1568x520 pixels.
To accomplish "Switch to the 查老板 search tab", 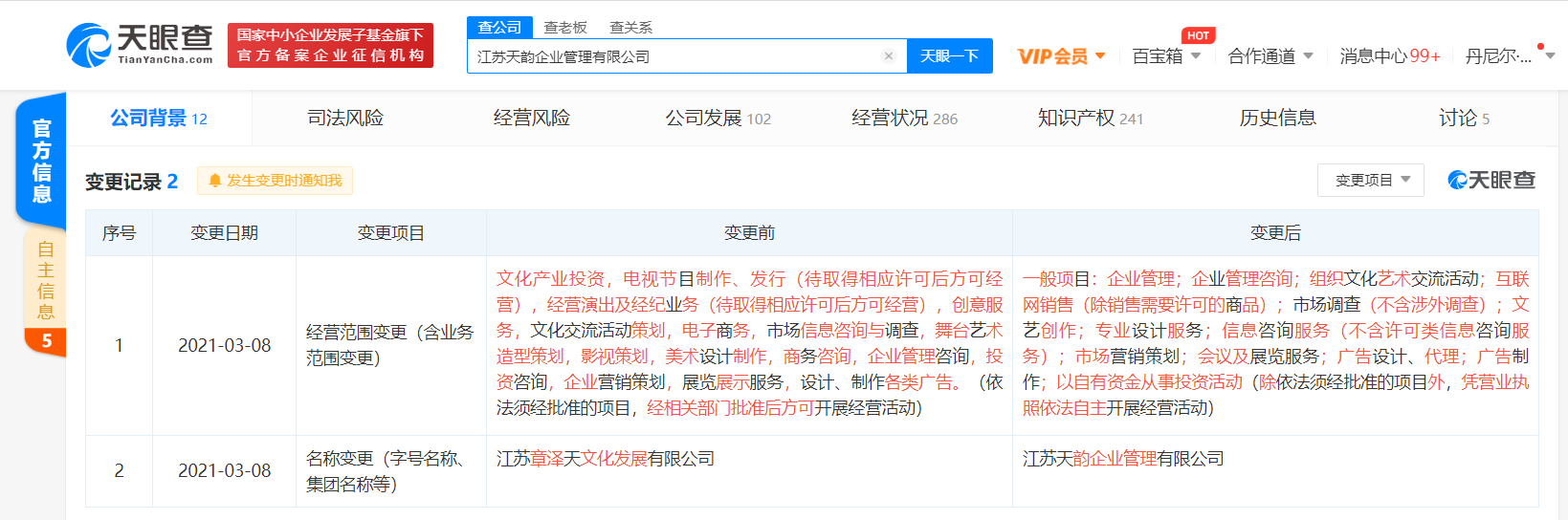I will coord(565,27).
